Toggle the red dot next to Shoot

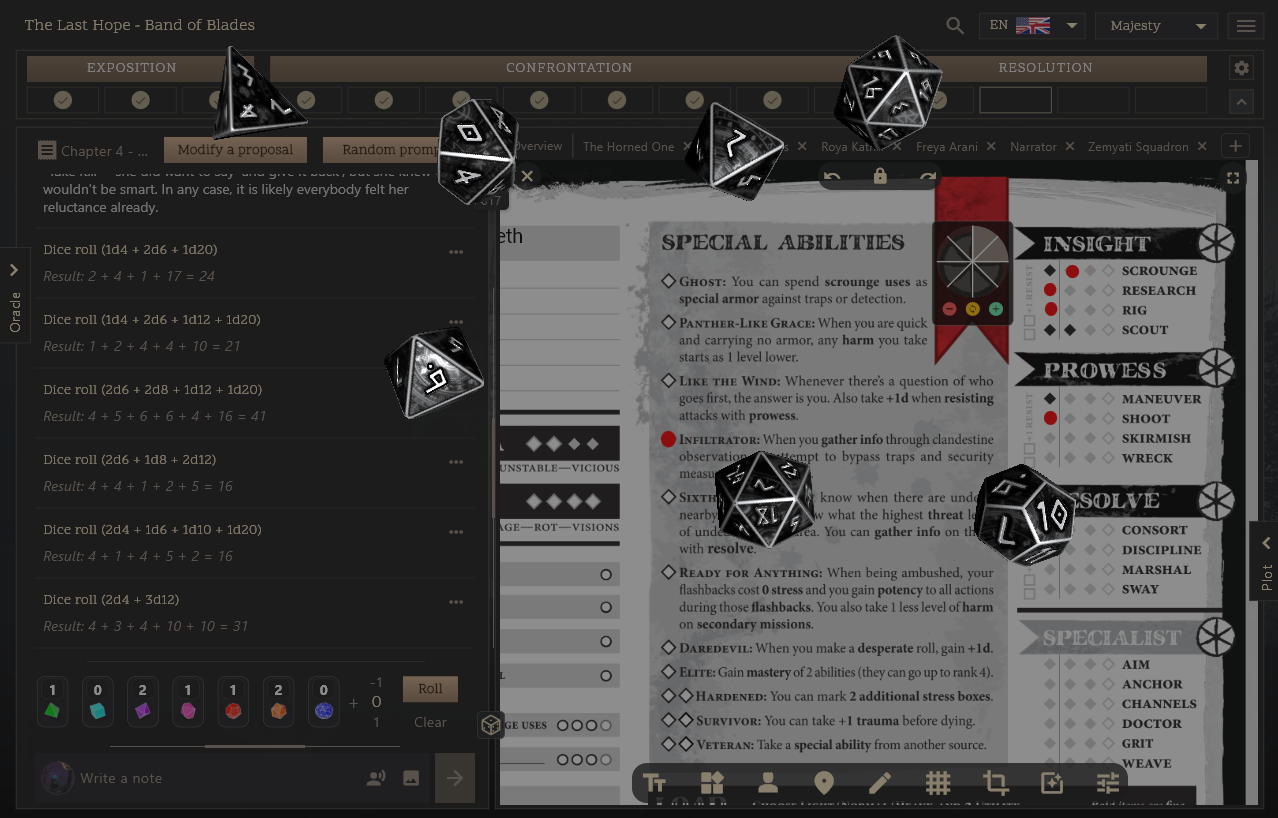(1050, 418)
